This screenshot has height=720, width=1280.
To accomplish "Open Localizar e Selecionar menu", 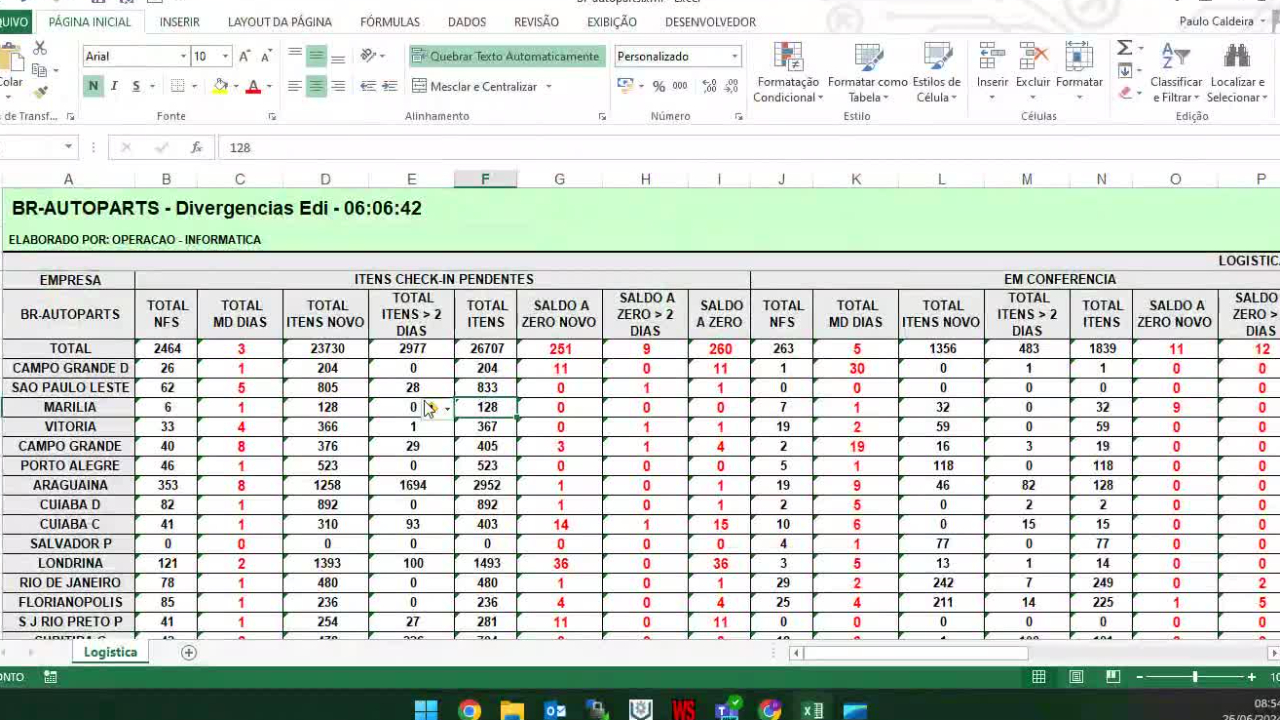I will tap(1237, 72).
